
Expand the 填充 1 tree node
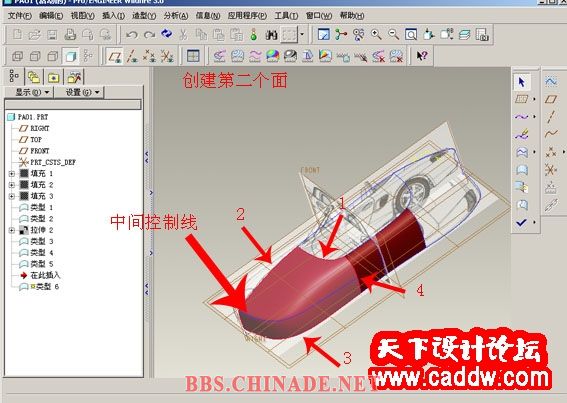[12, 174]
